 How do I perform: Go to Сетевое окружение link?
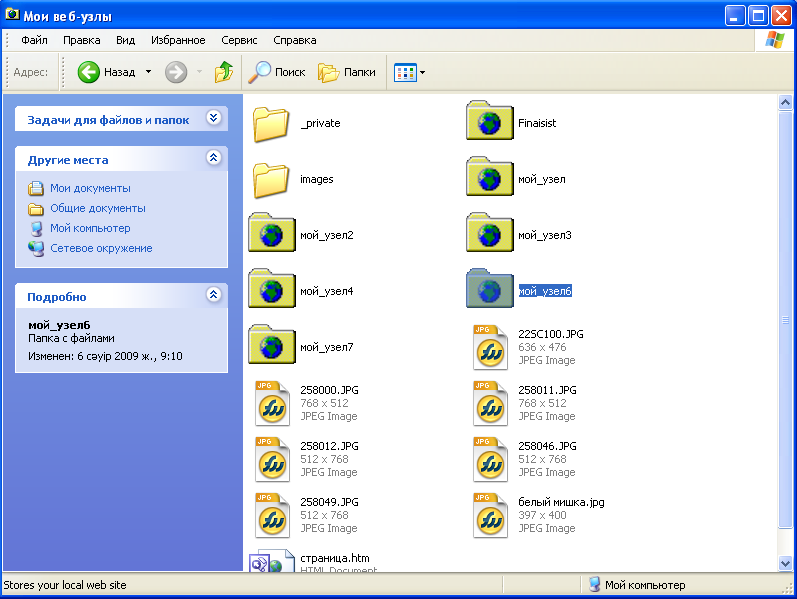pyautogui.click(x=101, y=248)
